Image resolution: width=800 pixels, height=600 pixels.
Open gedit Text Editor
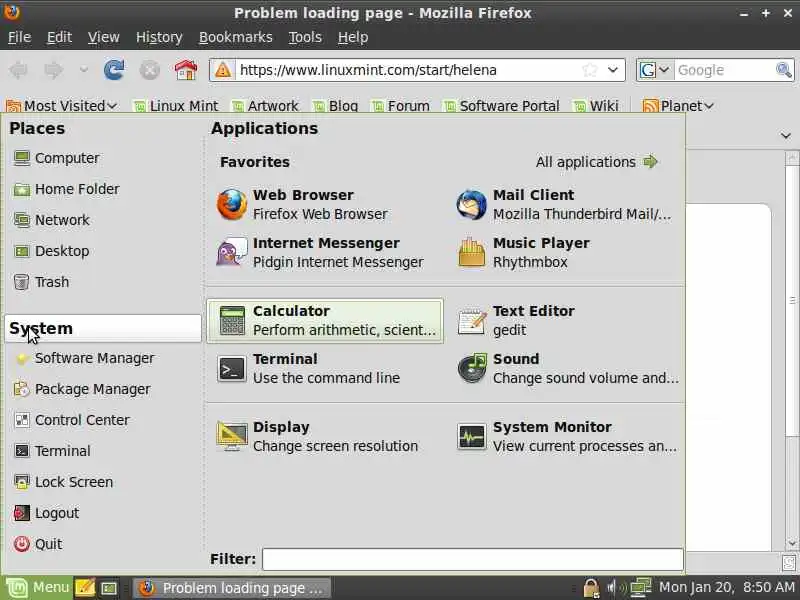pyautogui.click(x=564, y=321)
